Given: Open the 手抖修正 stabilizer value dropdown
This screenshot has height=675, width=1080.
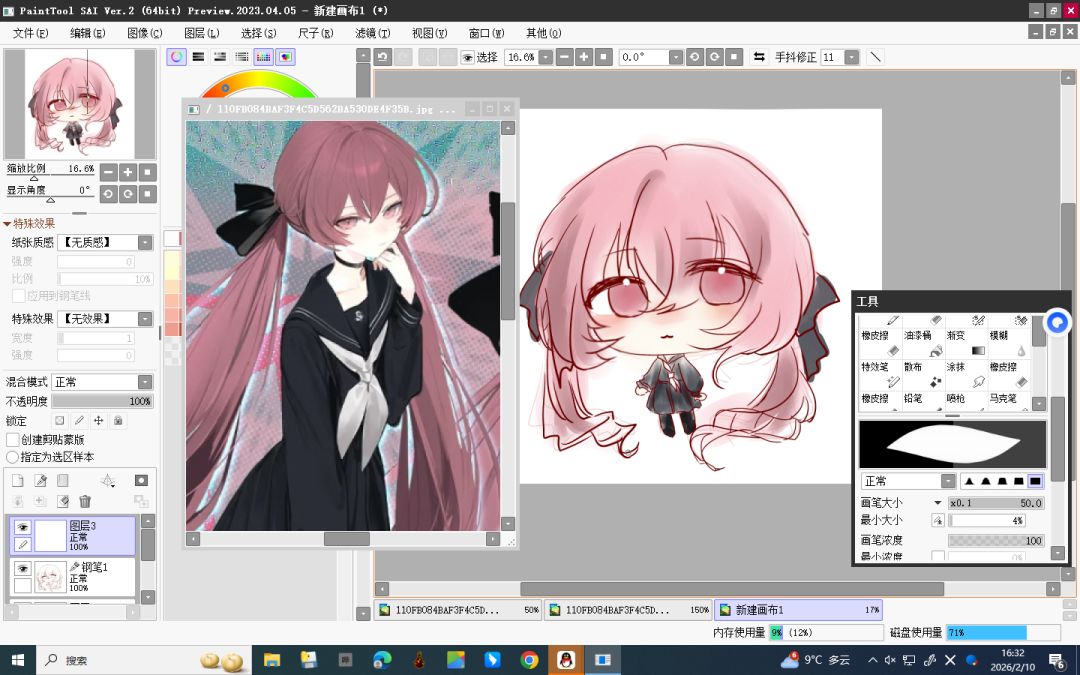Looking at the screenshot, I should pyautogui.click(x=852, y=57).
